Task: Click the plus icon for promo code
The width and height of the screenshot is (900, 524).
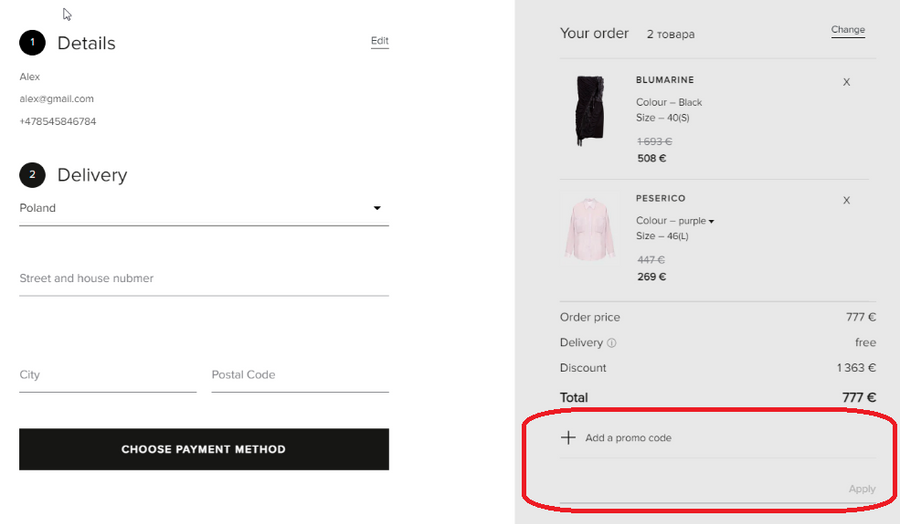Action: (x=568, y=438)
